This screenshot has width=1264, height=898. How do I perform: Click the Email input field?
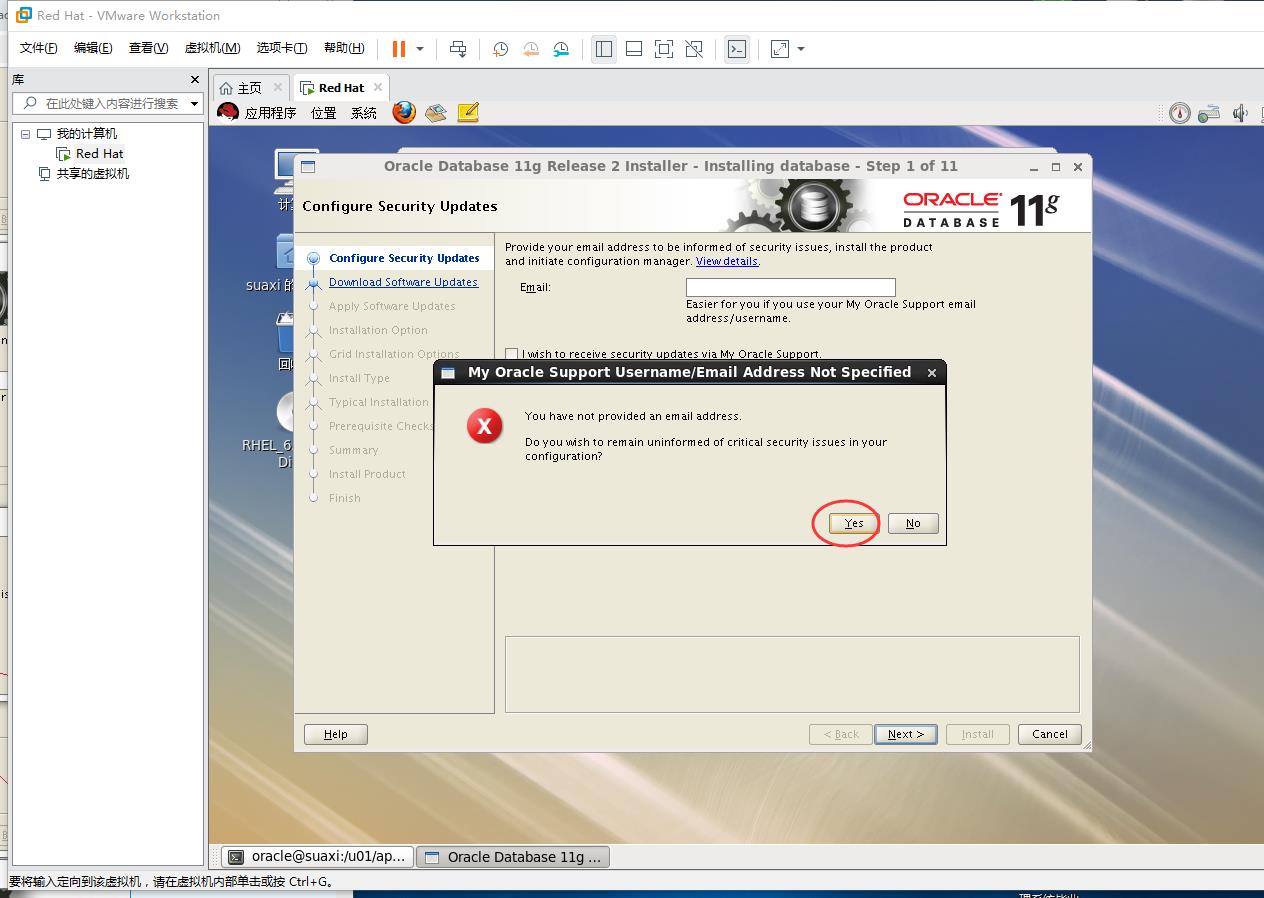point(791,287)
